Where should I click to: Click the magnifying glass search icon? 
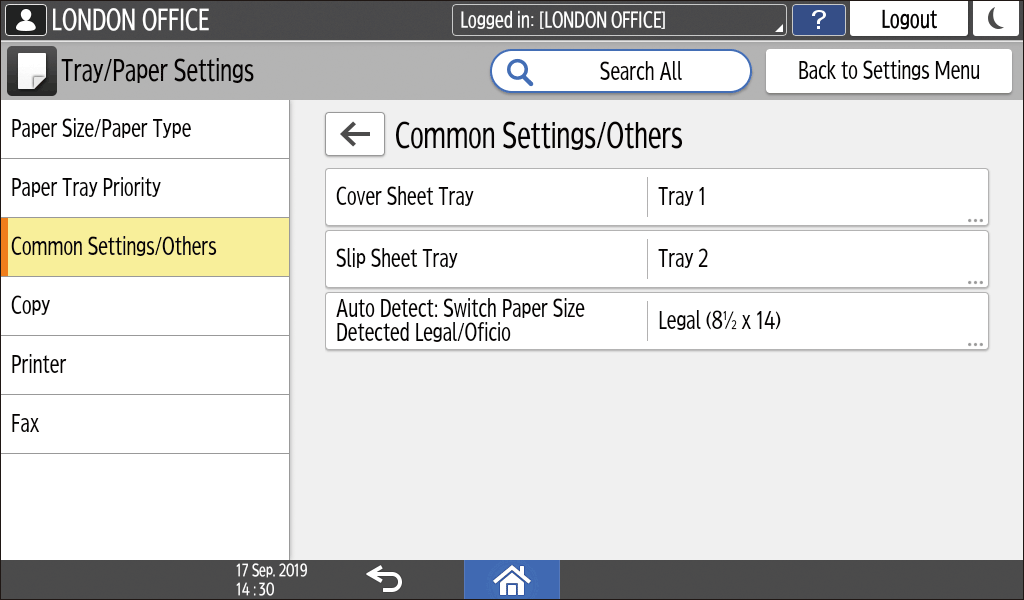coord(520,71)
